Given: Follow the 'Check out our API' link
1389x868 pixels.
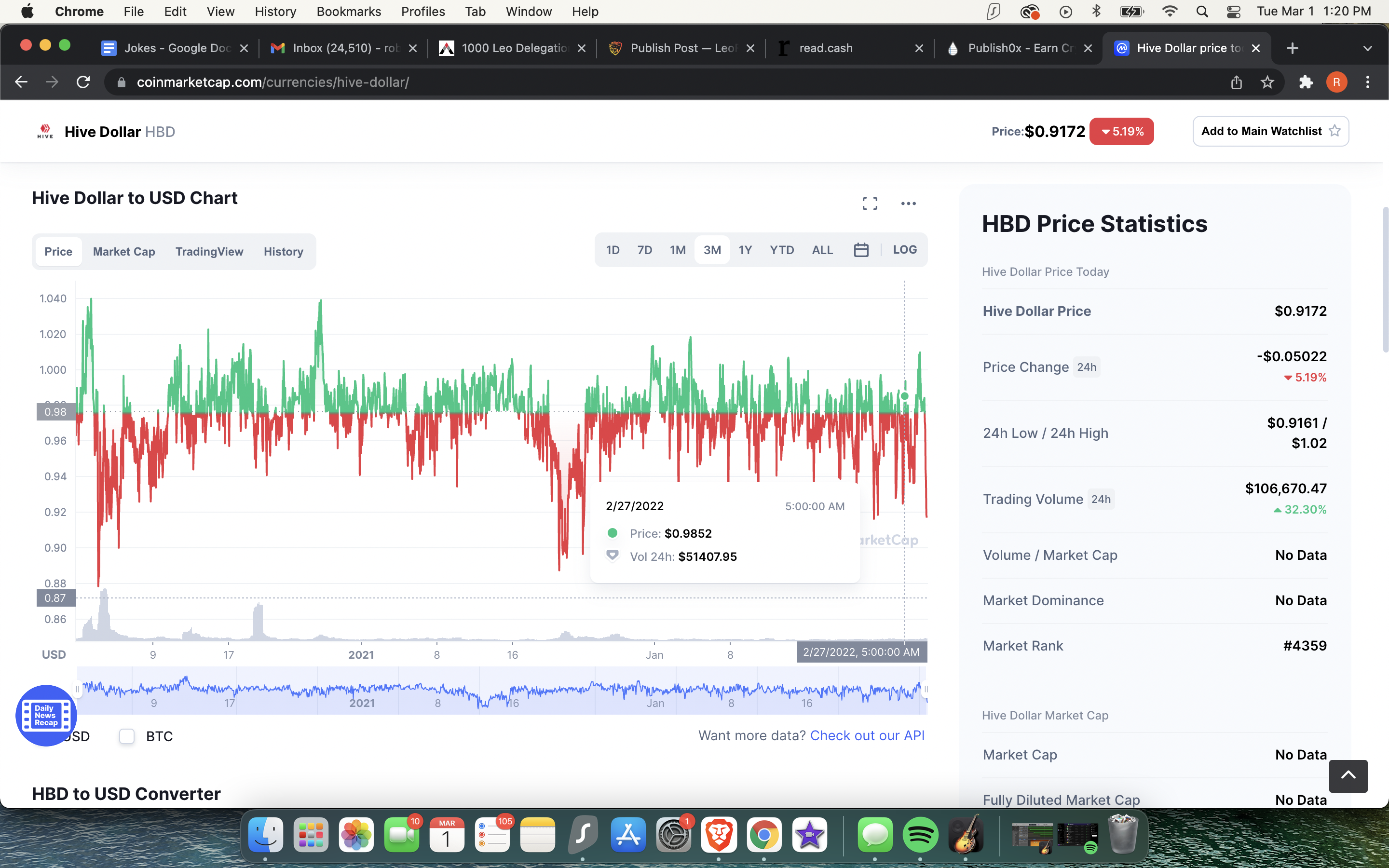Looking at the screenshot, I should 867,735.
